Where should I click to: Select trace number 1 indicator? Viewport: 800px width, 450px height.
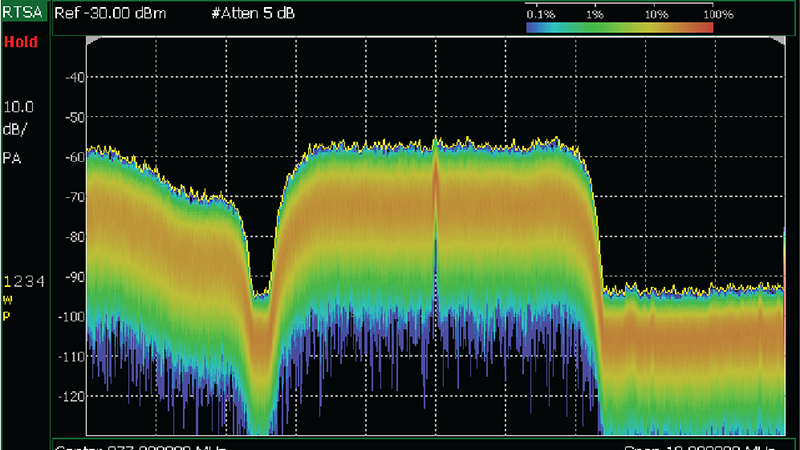pyautogui.click(x=8, y=282)
